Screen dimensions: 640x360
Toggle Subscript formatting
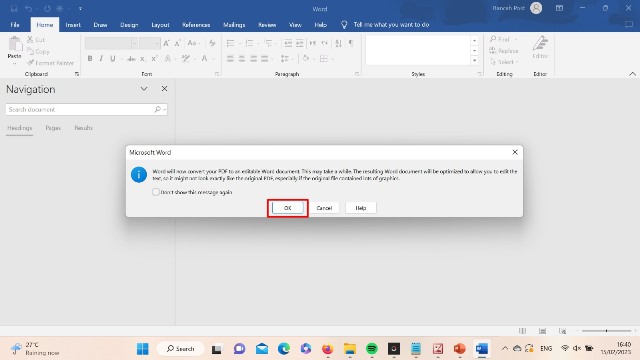click(142, 59)
